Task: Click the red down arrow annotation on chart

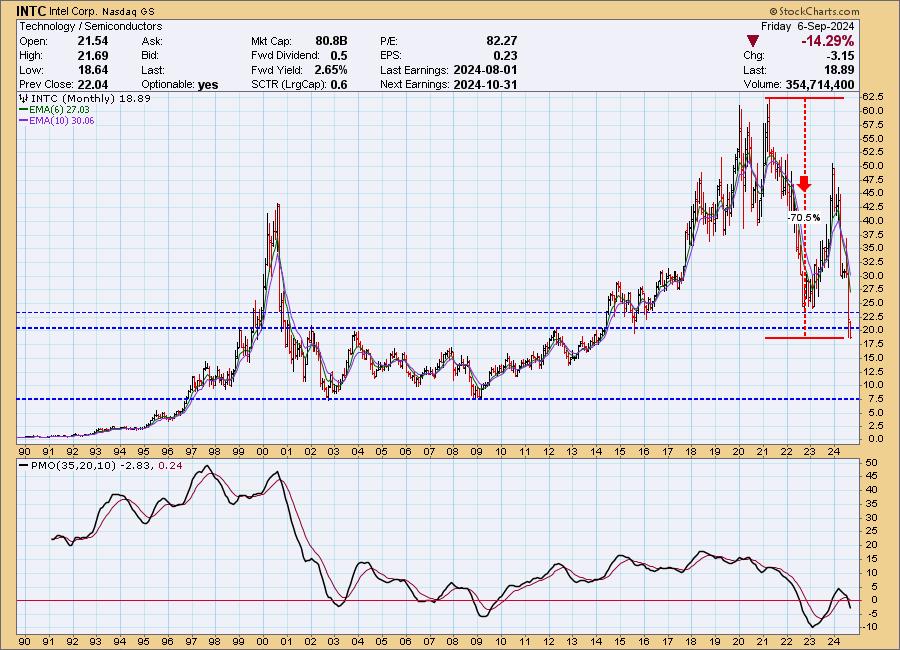Action: (x=804, y=183)
